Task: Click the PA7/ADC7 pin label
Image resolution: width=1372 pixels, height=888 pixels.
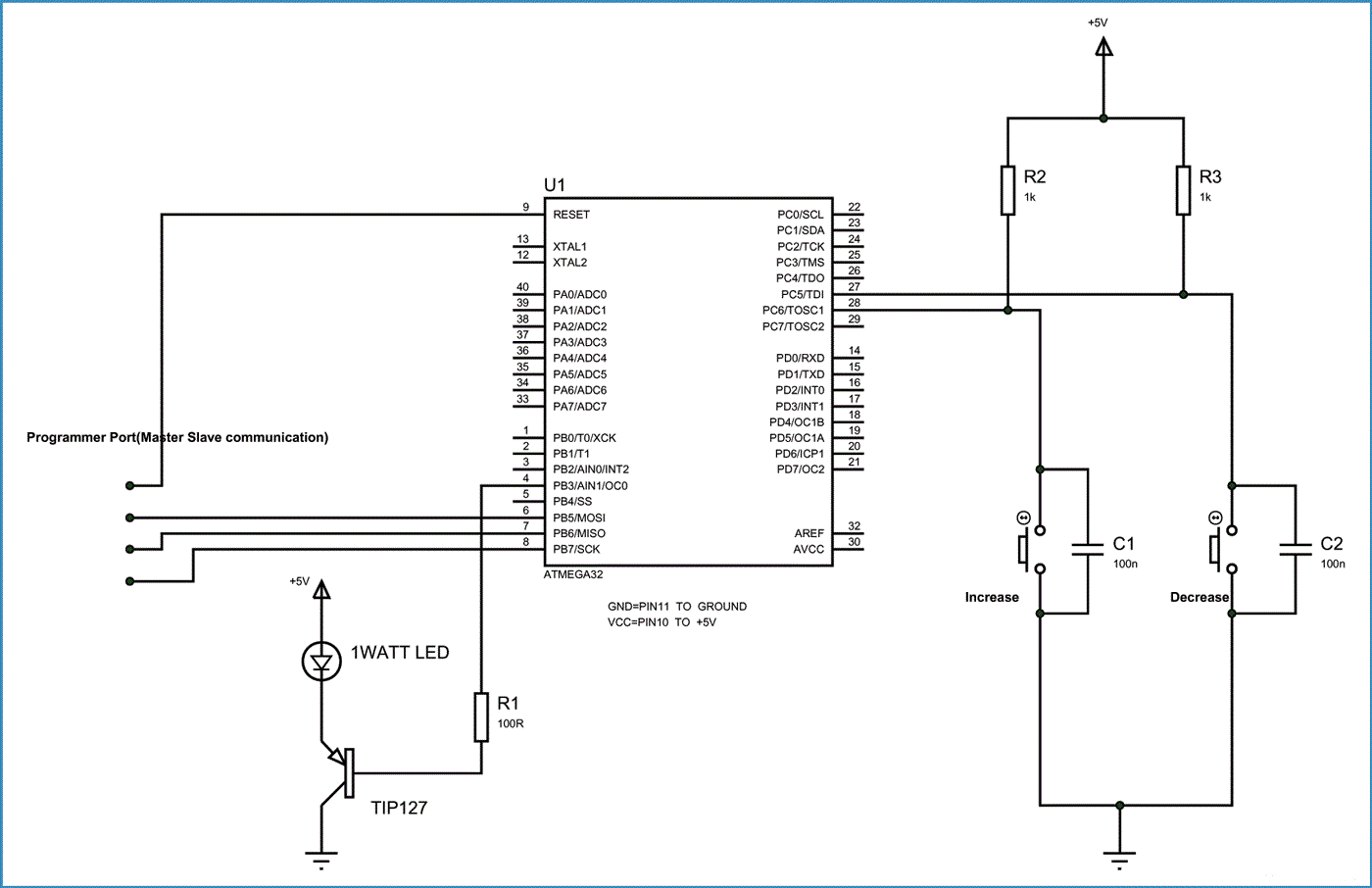Action: point(579,407)
